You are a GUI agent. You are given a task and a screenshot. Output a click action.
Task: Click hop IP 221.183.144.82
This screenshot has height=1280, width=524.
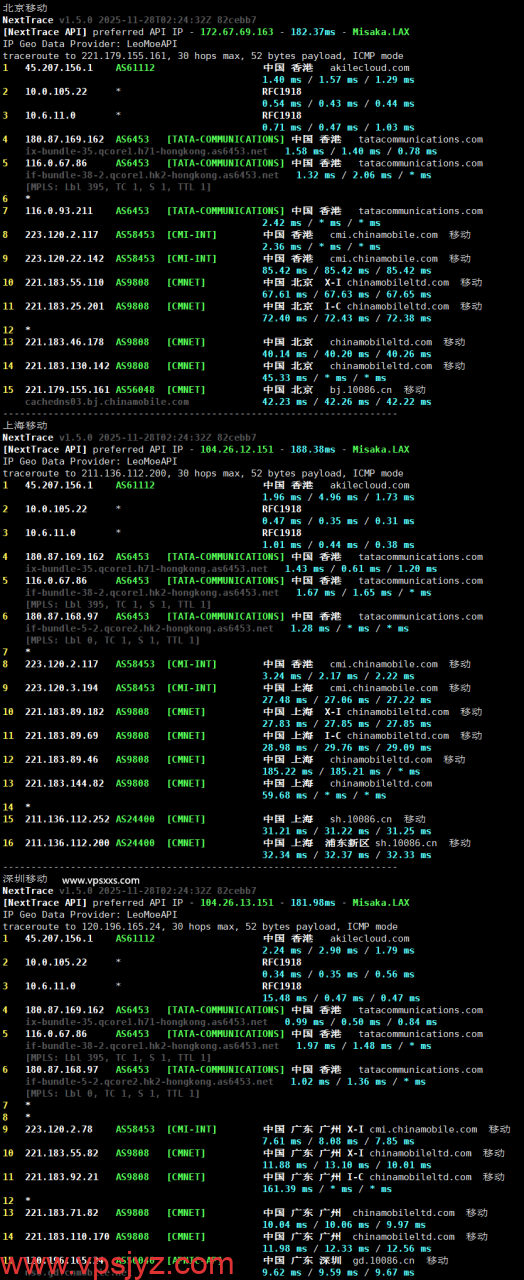click(x=65, y=784)
